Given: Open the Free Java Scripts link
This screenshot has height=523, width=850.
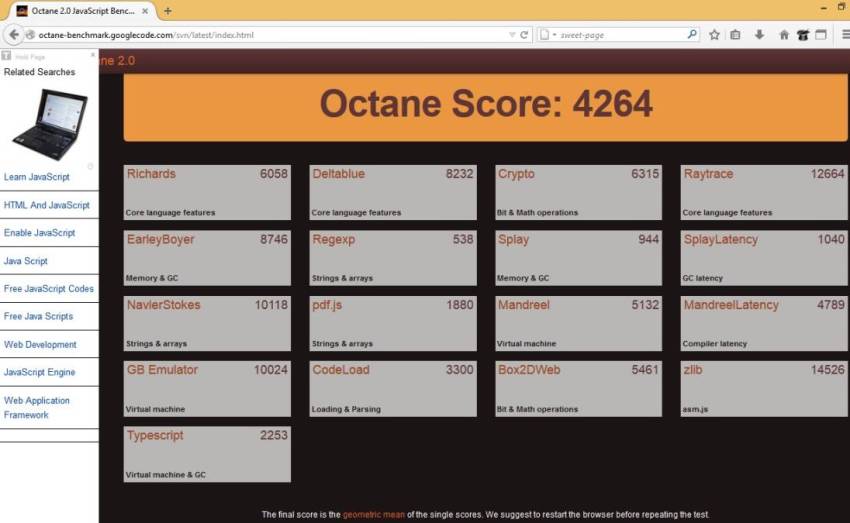Looking at the screenshot, I should [38, 317].
